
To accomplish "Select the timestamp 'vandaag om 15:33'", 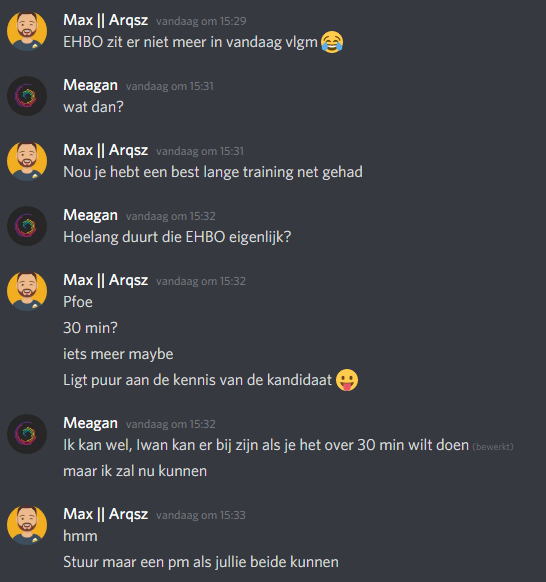I will tap(201, 515).
